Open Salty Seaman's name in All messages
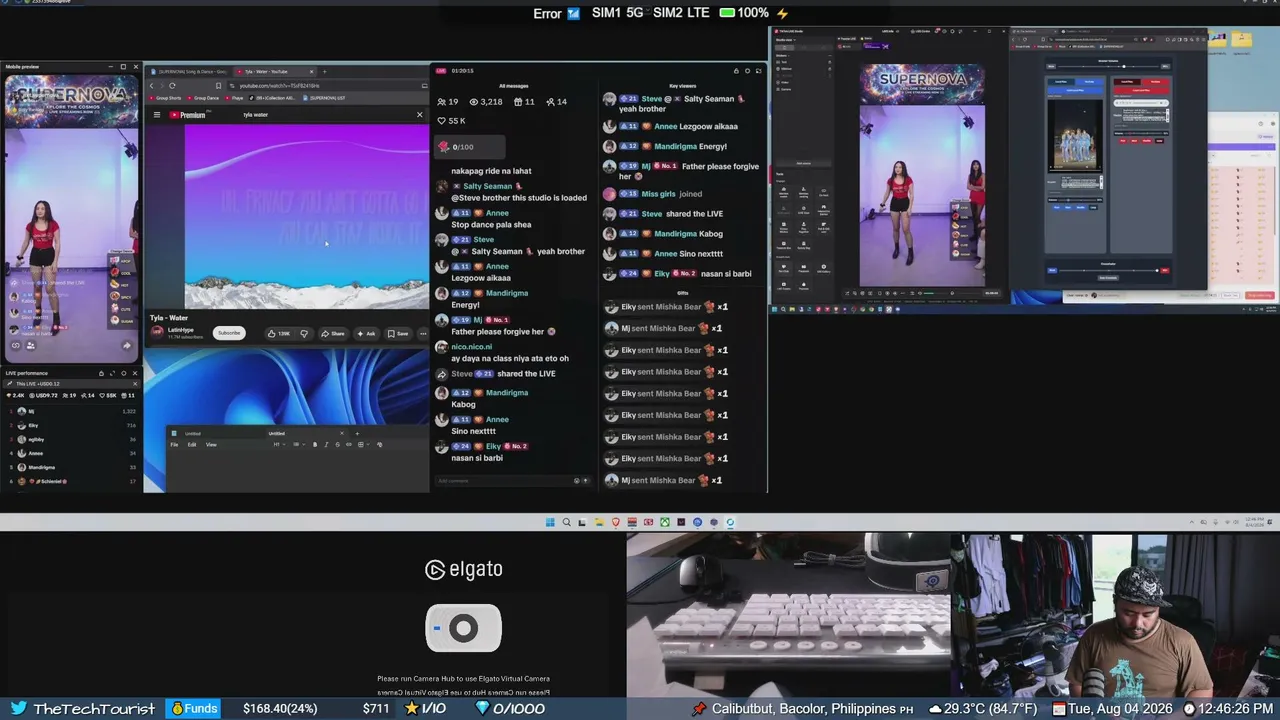 coord(487,186)
